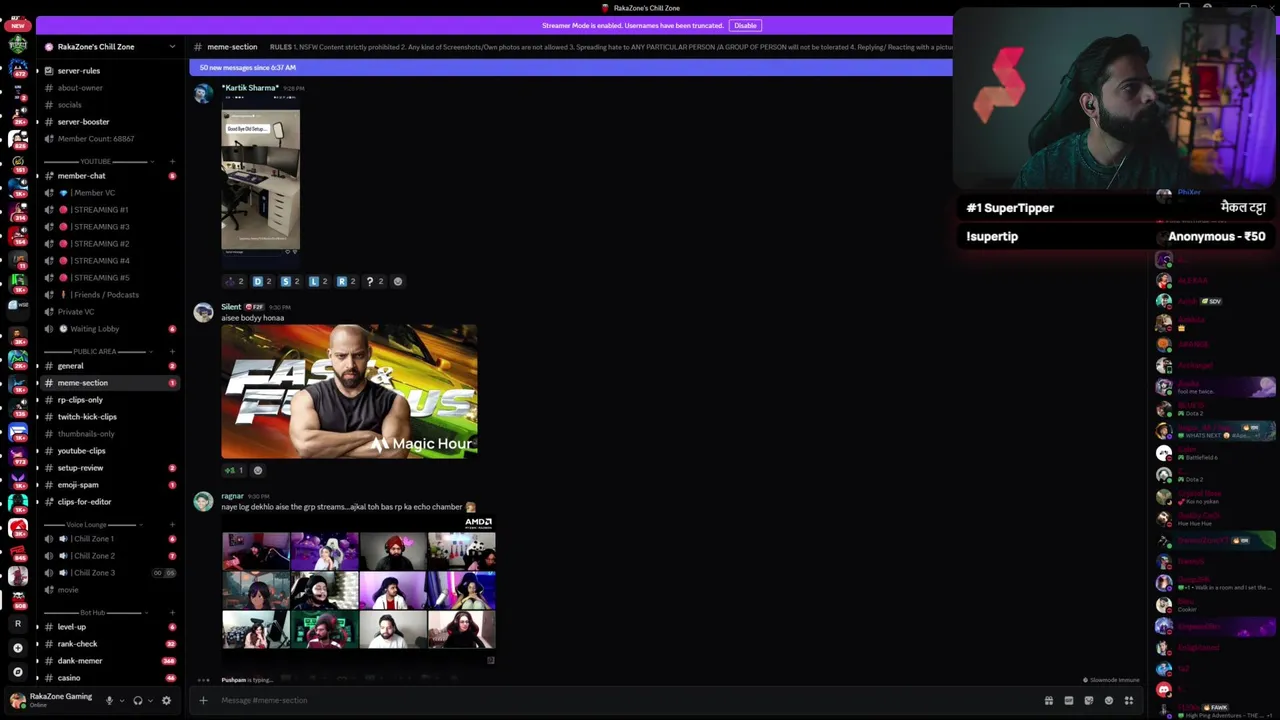Click the Add a Server plus icon

17,648
